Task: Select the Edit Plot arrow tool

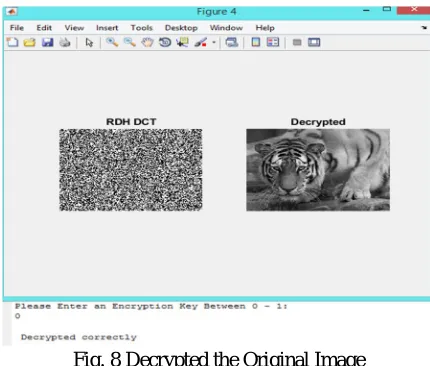Action: [x=89, y=43]
